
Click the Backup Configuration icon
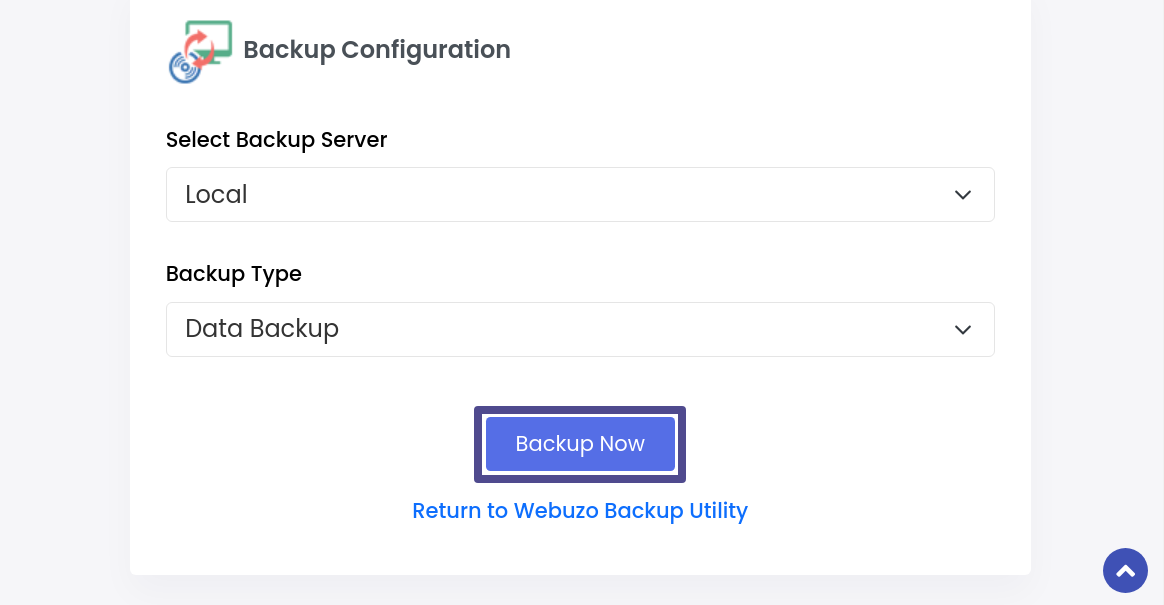[200, 51]
